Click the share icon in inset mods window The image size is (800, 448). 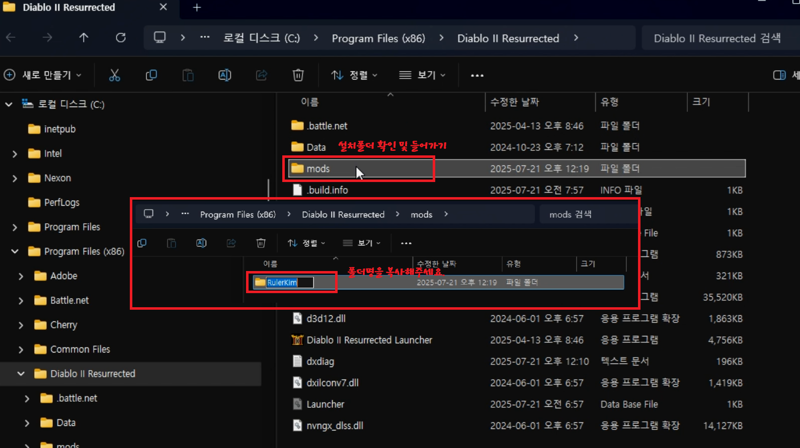pyautogui.click(x=231, y=243)
